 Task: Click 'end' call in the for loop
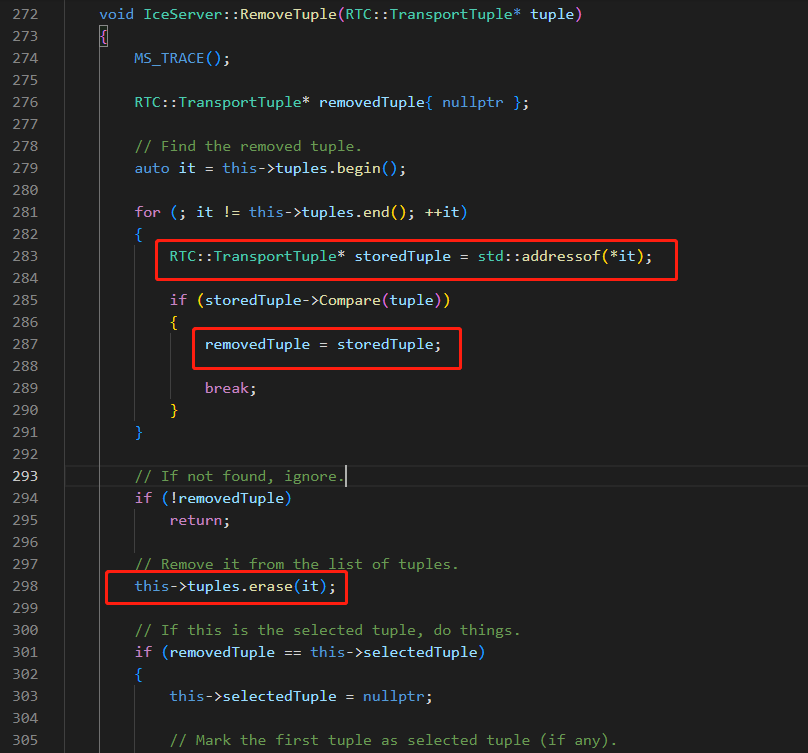pos(376,212)
